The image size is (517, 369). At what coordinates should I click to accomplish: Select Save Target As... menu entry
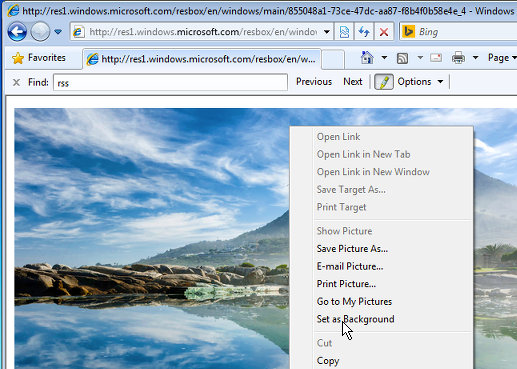point(351,190)
